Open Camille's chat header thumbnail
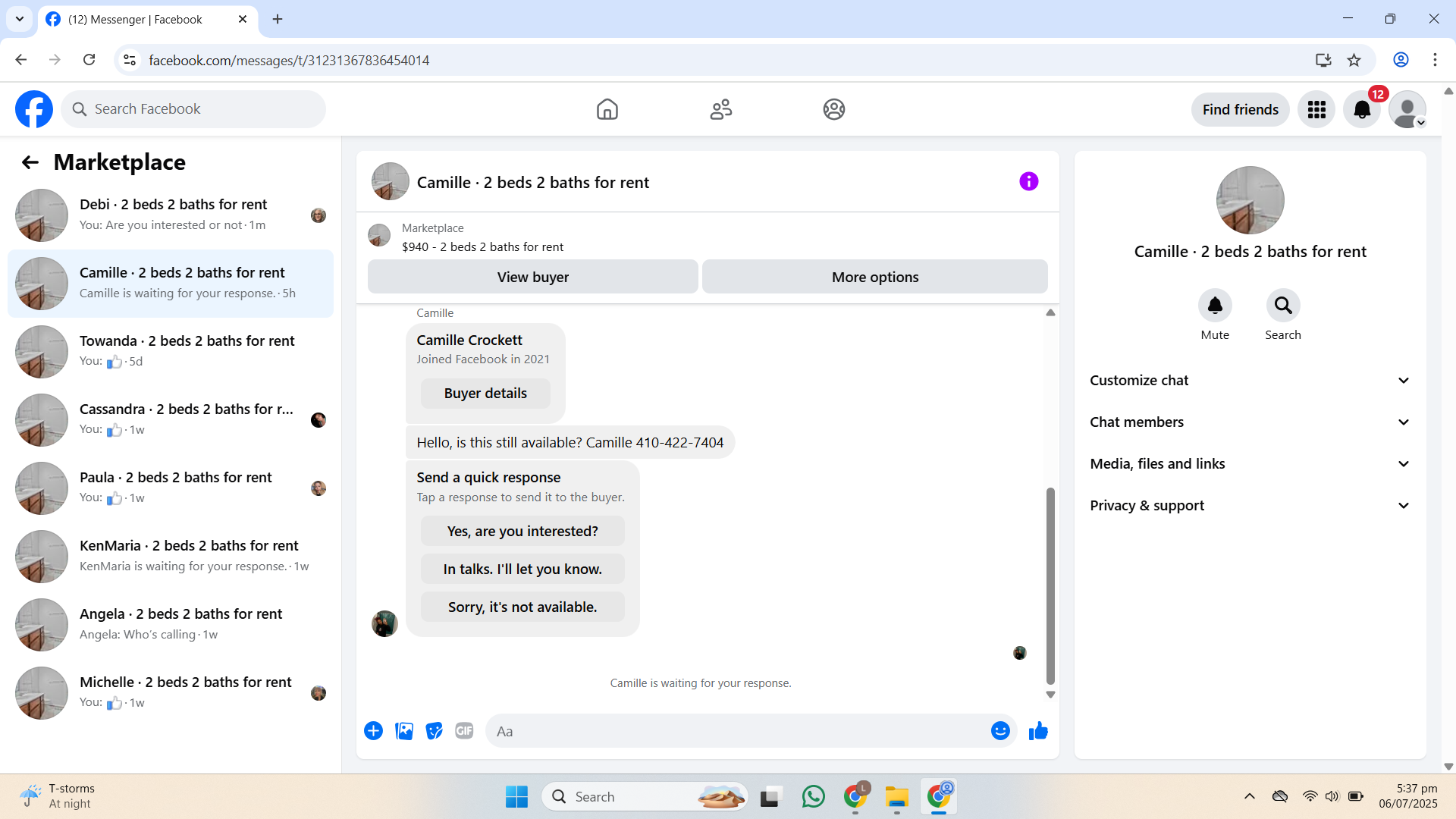This screenshot has height=819, width=1456. tap(391, 181)
